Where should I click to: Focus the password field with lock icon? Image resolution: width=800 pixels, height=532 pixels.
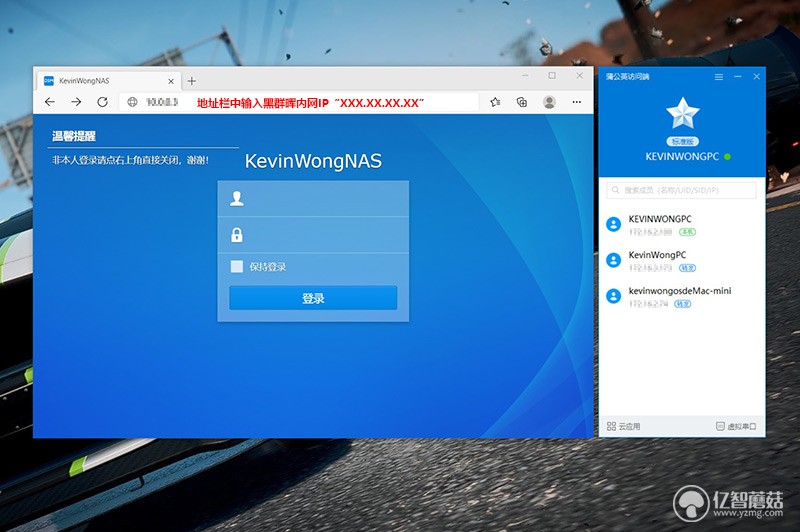pyautogui.click(x=313, y=235)
